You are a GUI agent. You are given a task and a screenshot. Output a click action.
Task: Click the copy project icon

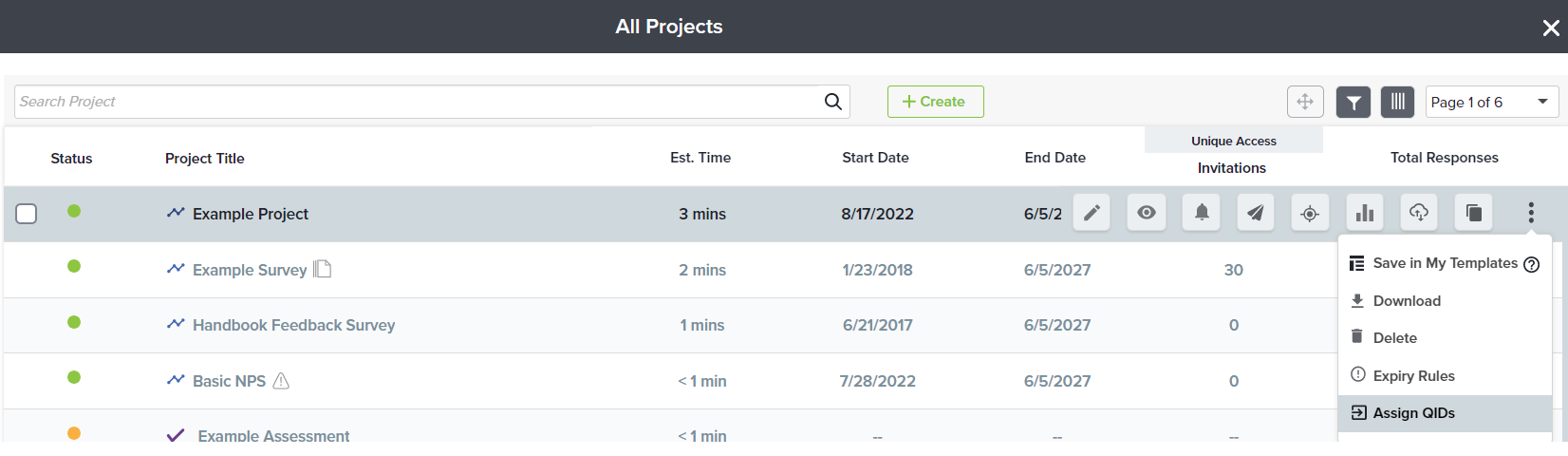tap(1474, 213)
